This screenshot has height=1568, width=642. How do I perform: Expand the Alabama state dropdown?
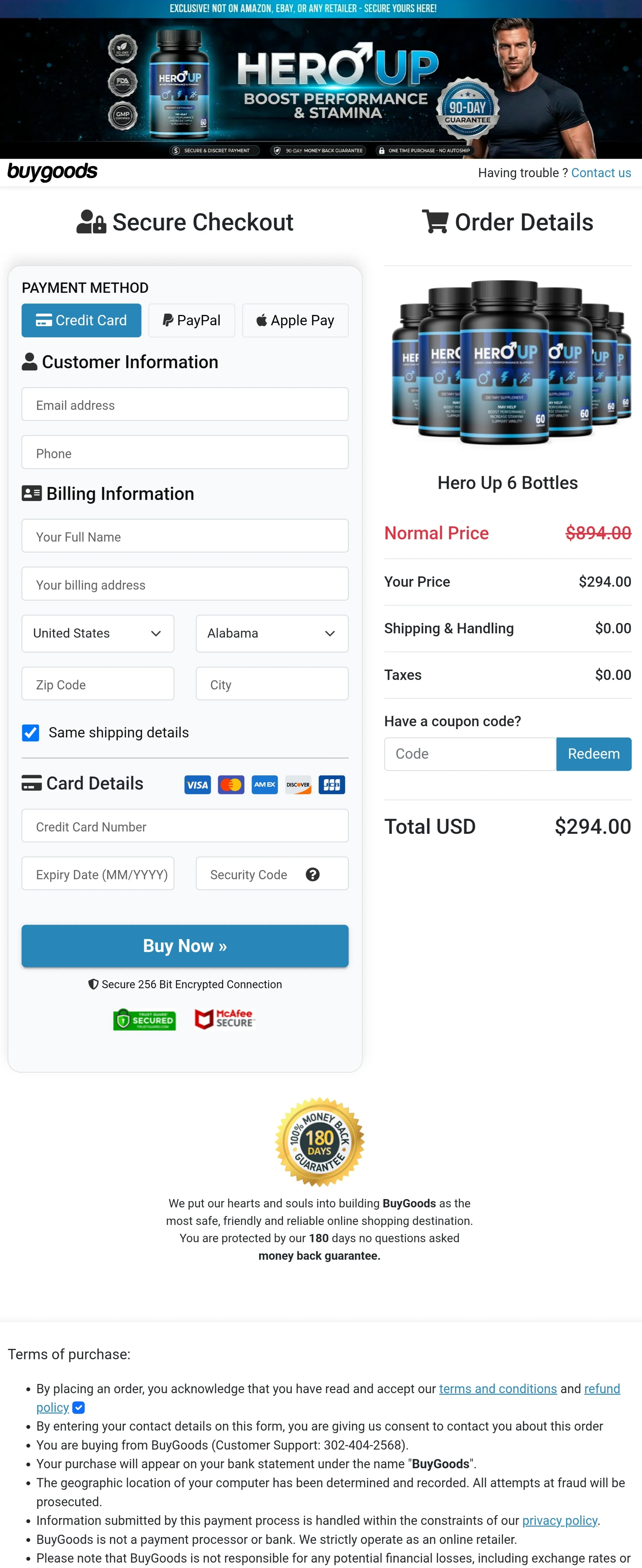tap(272, 633)
